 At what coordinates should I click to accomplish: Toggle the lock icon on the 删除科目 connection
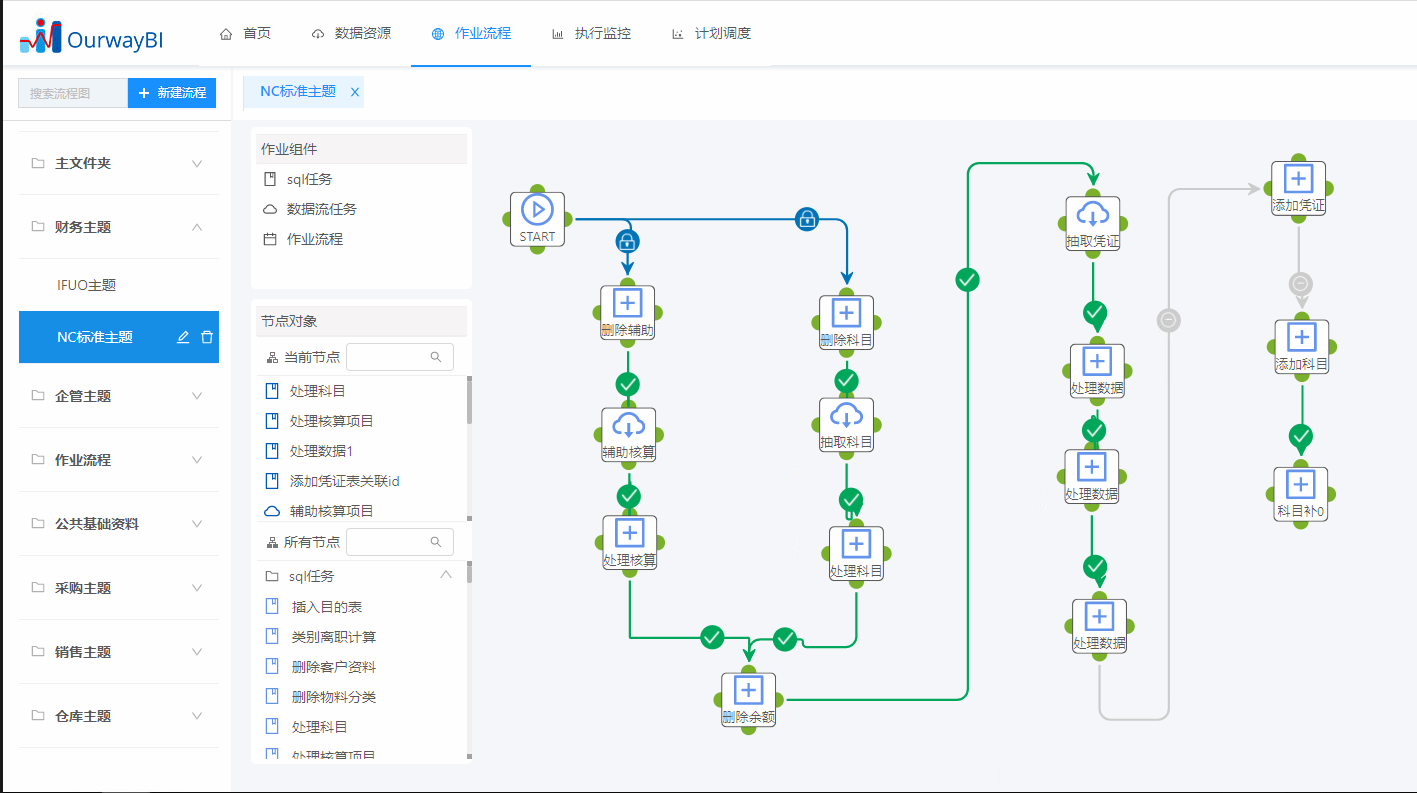807,219
